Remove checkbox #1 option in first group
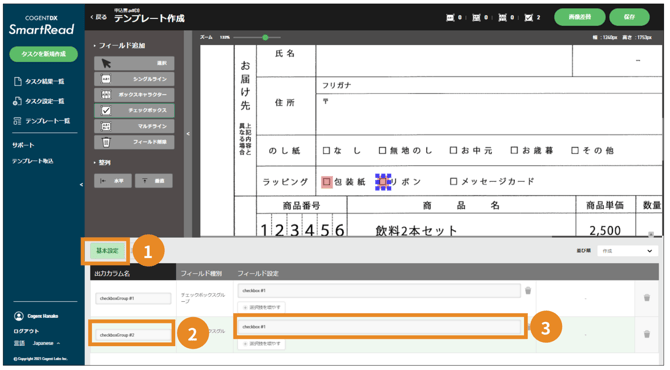The width and height of the screenshot is (670, 370). point(528,291)
